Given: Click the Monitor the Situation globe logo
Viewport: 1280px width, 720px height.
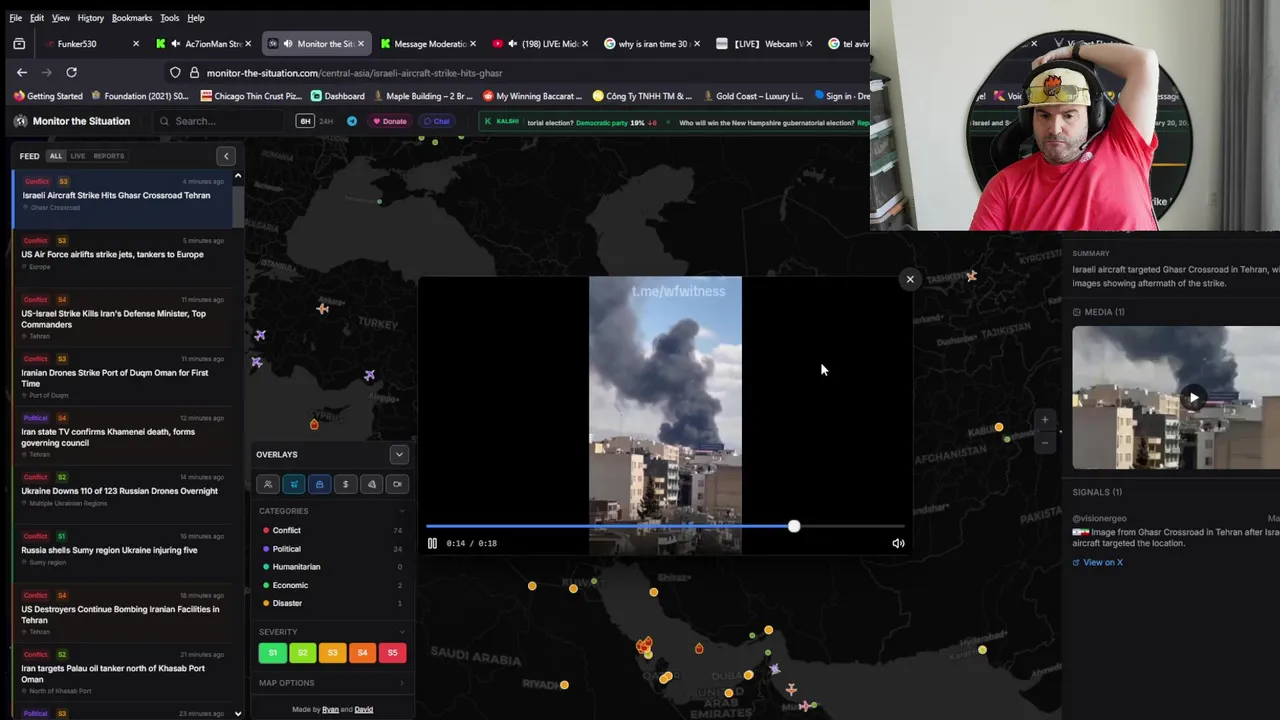Looking at the screenshot, I should pyautogui.click(x=20, y=121).
